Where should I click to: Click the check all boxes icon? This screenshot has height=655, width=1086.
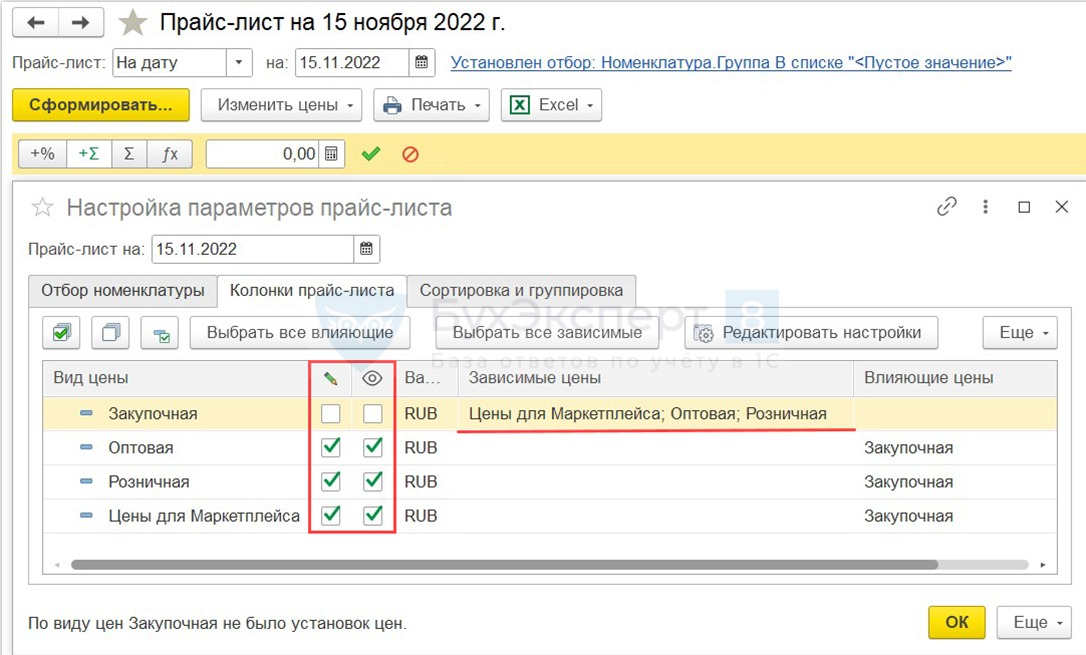[x=62, y=333]
